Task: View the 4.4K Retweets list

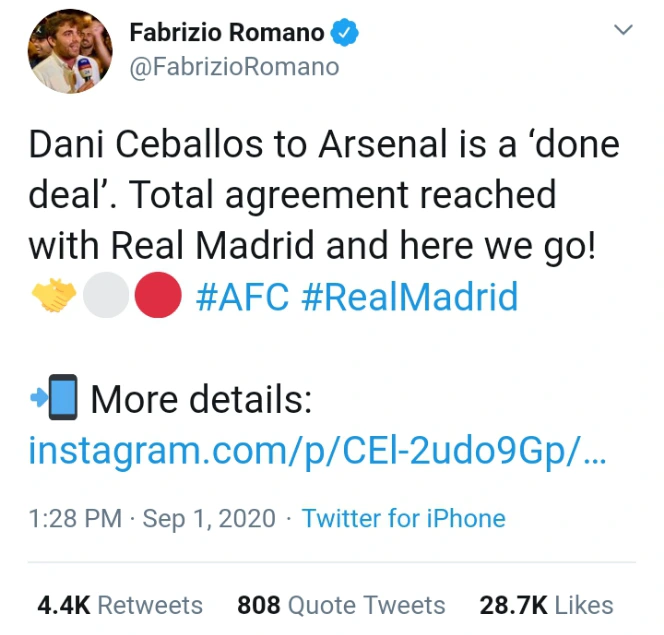Action: coord(120,605)
